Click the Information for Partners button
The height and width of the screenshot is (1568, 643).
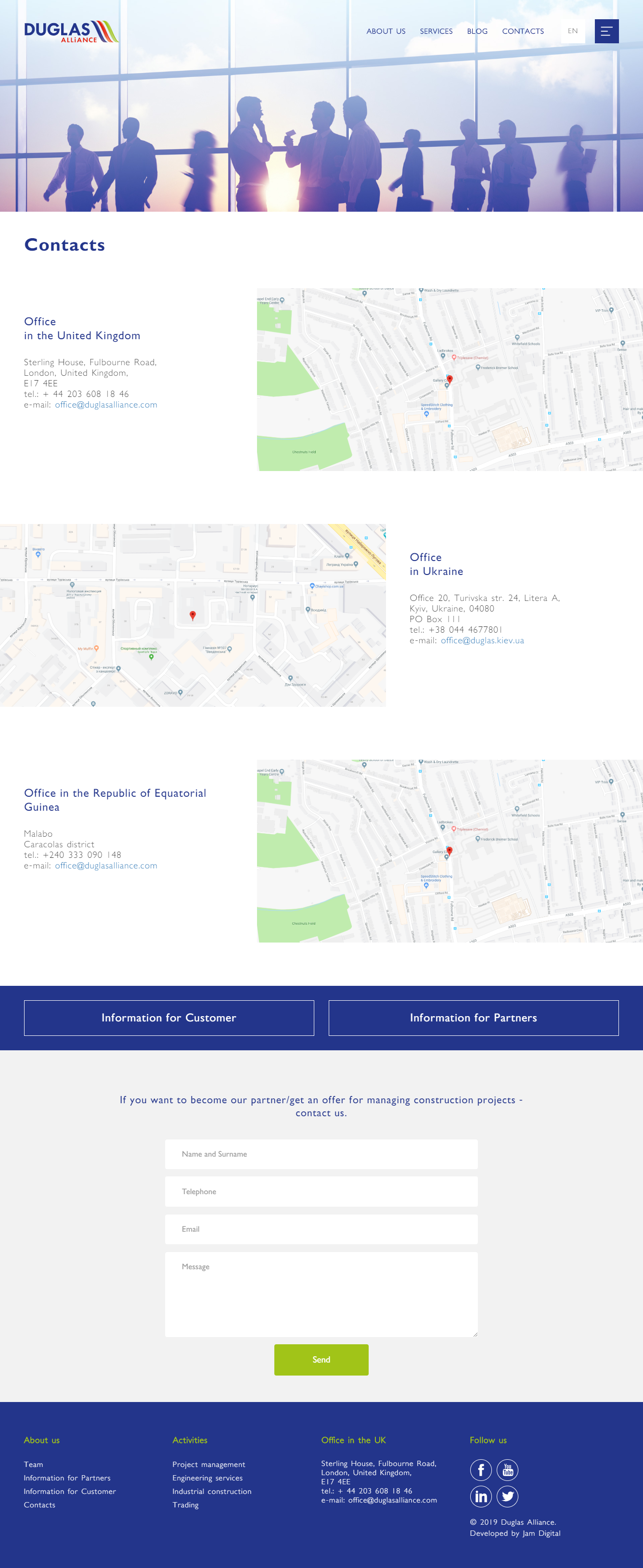coord(473,1018)
